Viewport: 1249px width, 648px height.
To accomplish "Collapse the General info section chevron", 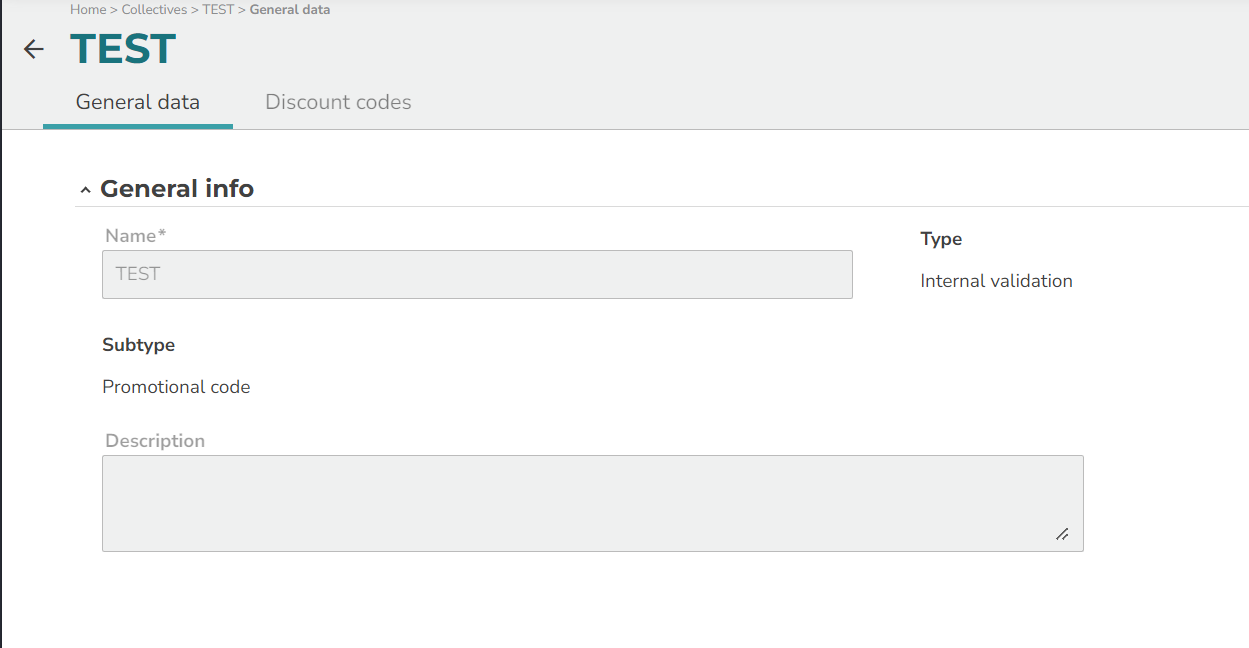I will (x=86, y=190).
